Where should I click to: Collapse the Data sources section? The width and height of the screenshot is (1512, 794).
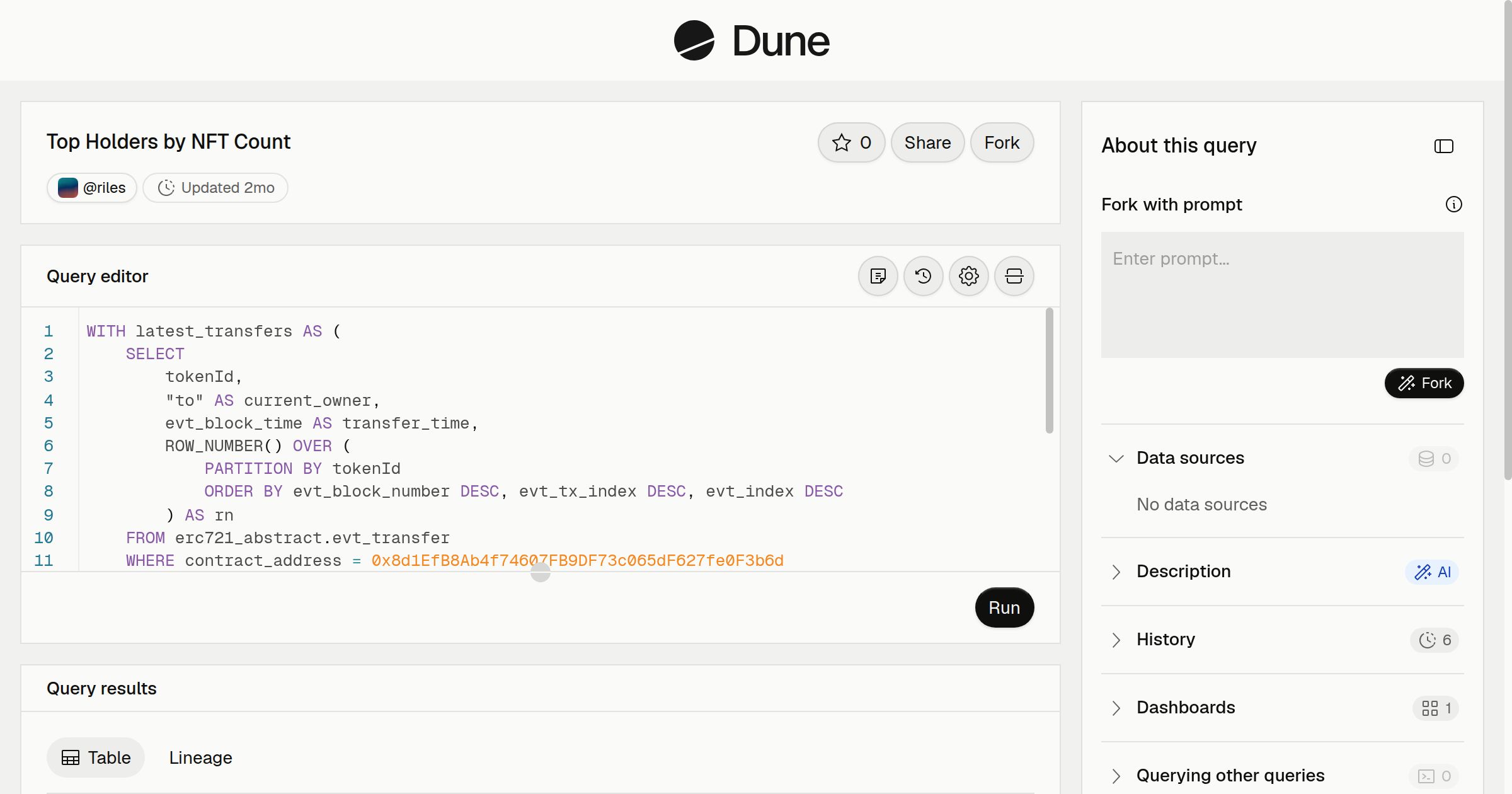pos(1116,458)
